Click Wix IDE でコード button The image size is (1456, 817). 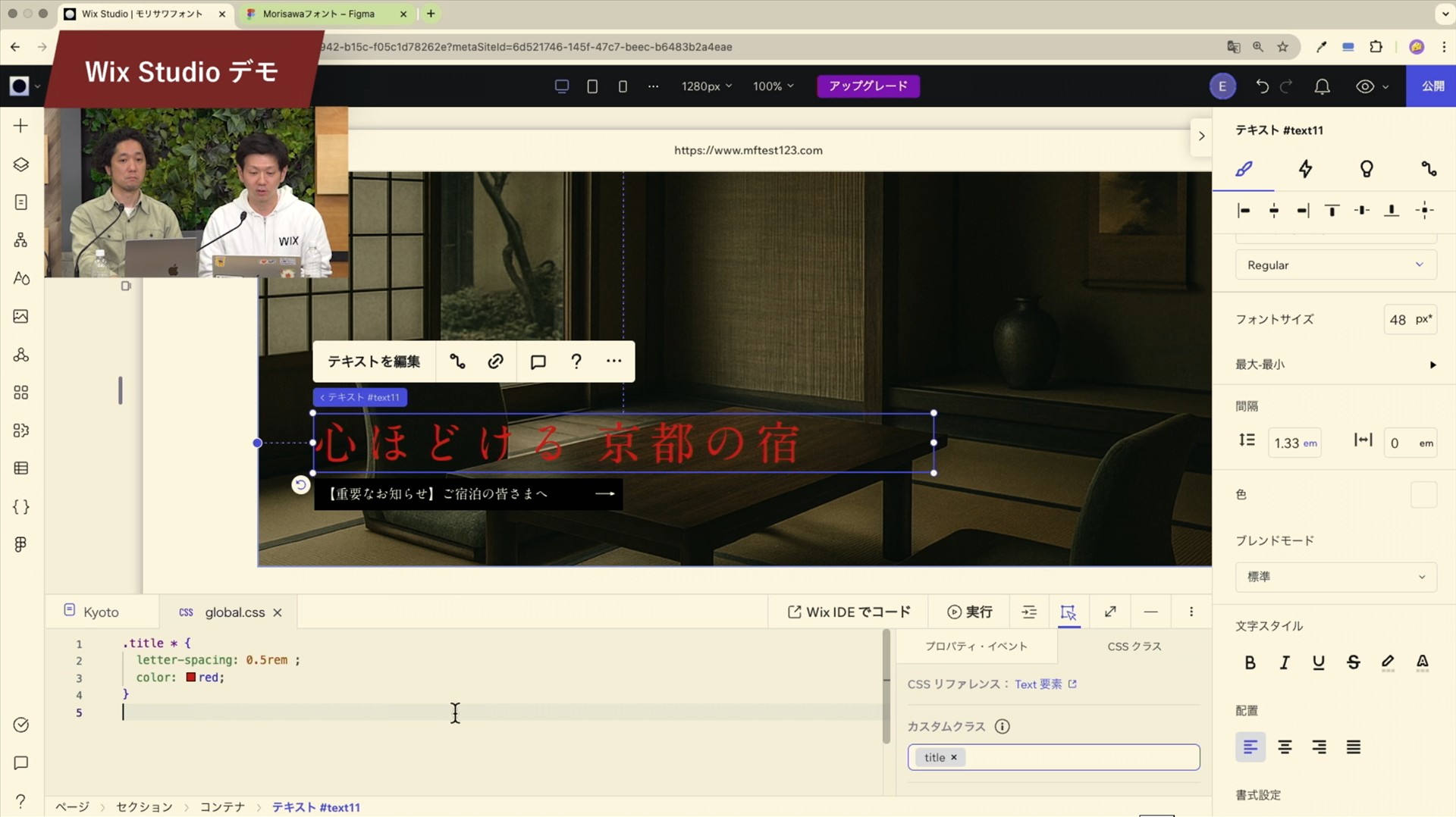(849, 612)
